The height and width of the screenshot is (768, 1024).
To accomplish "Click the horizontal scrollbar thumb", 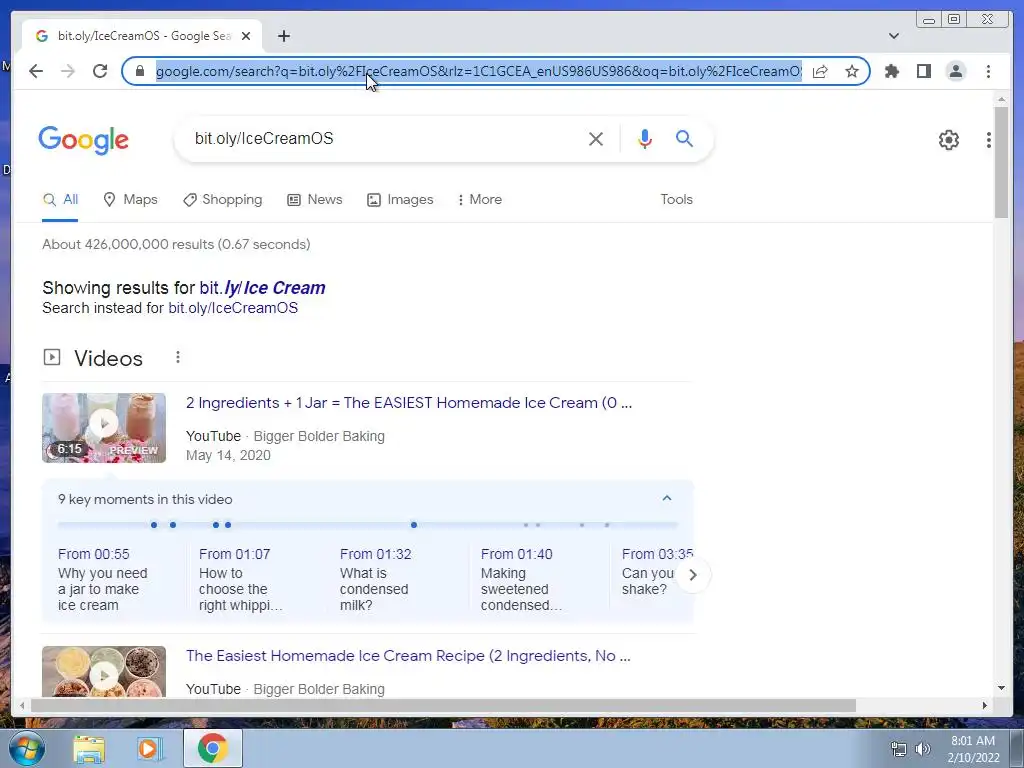I will 443,706.
